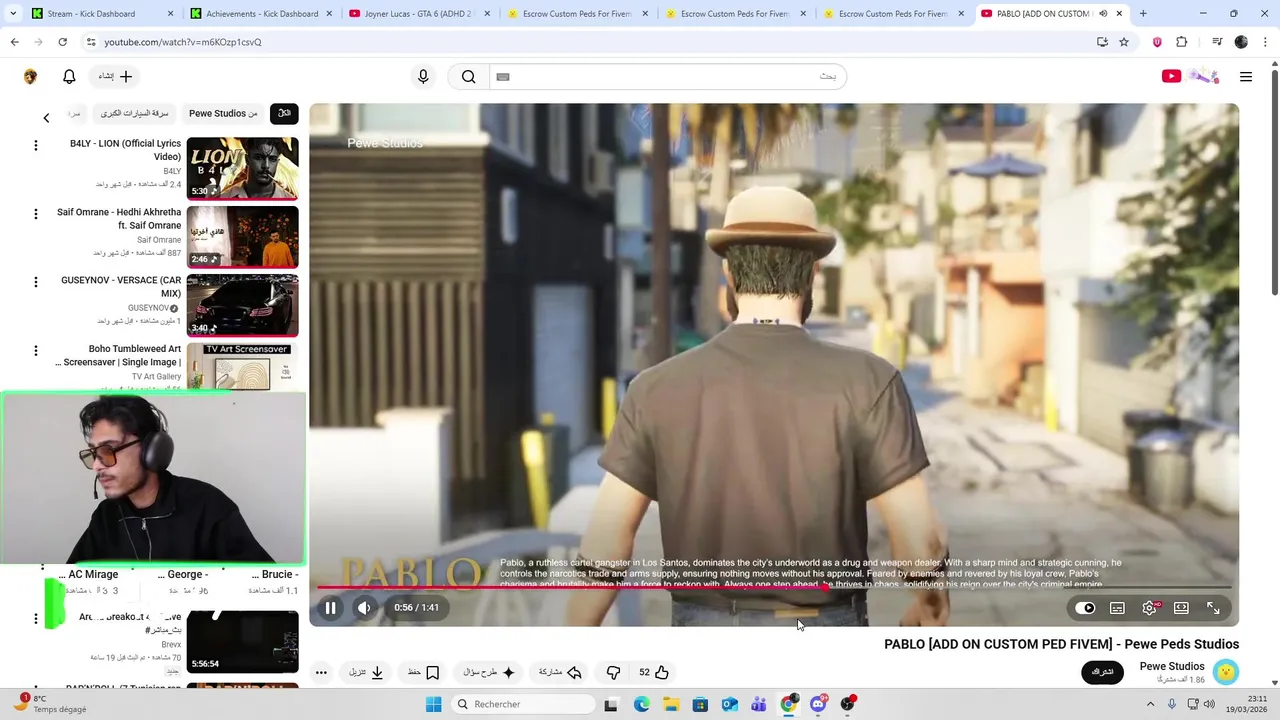Open YouTube notifications bell
Image resolution: width=1280 pixels, height=720 pixels.
(69, 77)
